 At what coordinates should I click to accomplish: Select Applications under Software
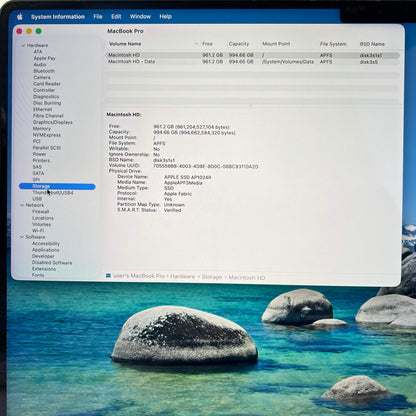coord(45,250)
